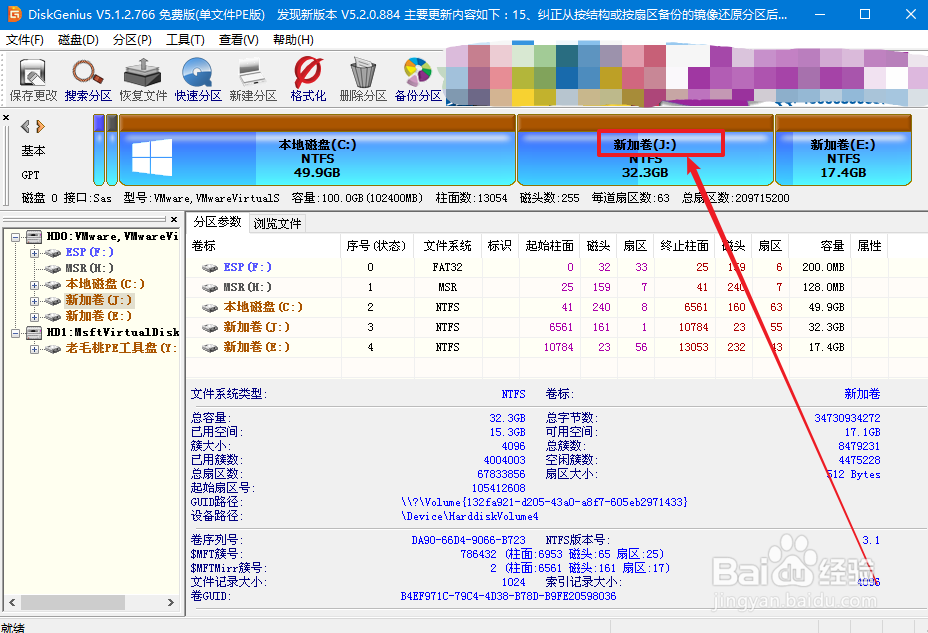Open Search Partition (搜索分区) tool
This screenshot has height=633, width=928.
pos(88,80)
